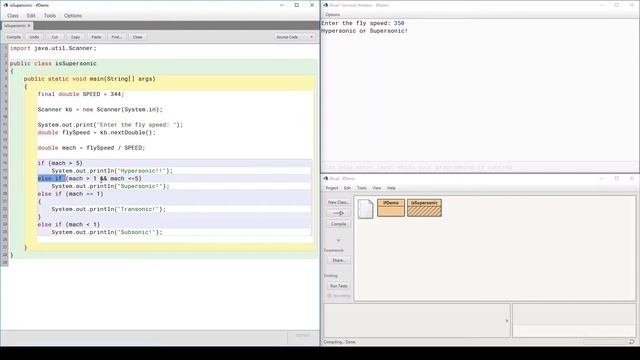Click the Find... button
This screenshot has height=360, width=640.
coord(117,37)
